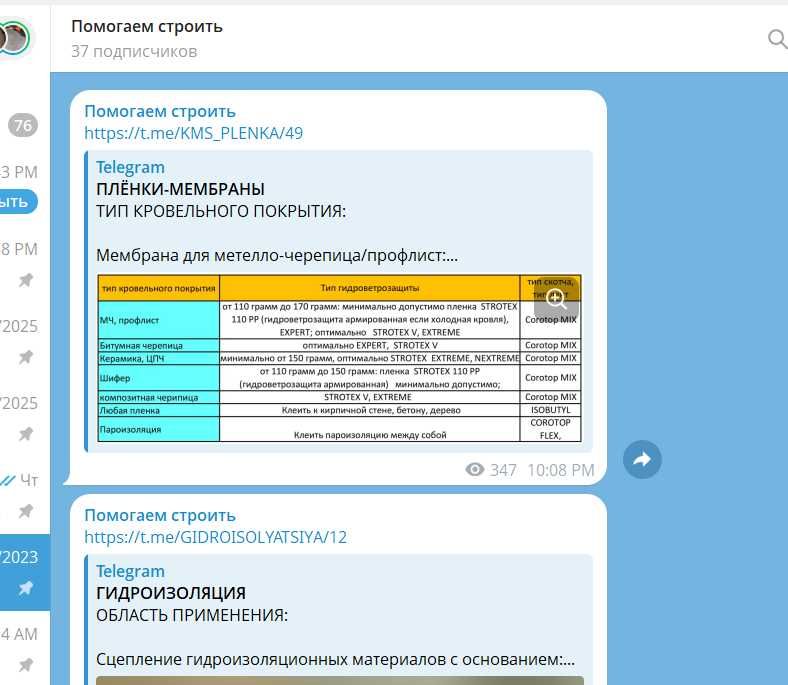Click the 10:08 PM message timestamp
The image size is (788, 685).
point(560,470)
